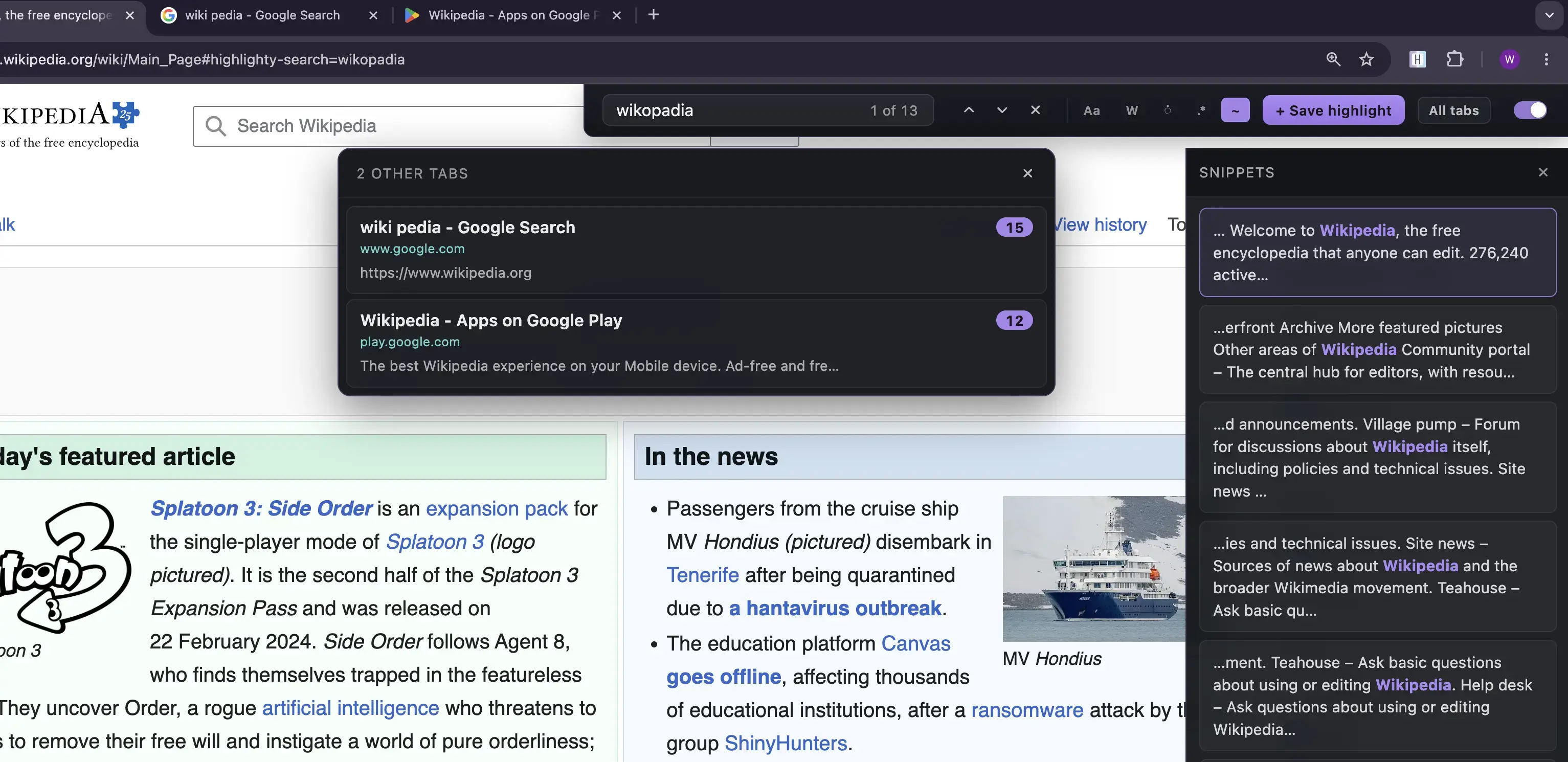1568x762 pixels.
Task: Open the wiki pedia Google Search result card
Action: (x=696, y=250)
